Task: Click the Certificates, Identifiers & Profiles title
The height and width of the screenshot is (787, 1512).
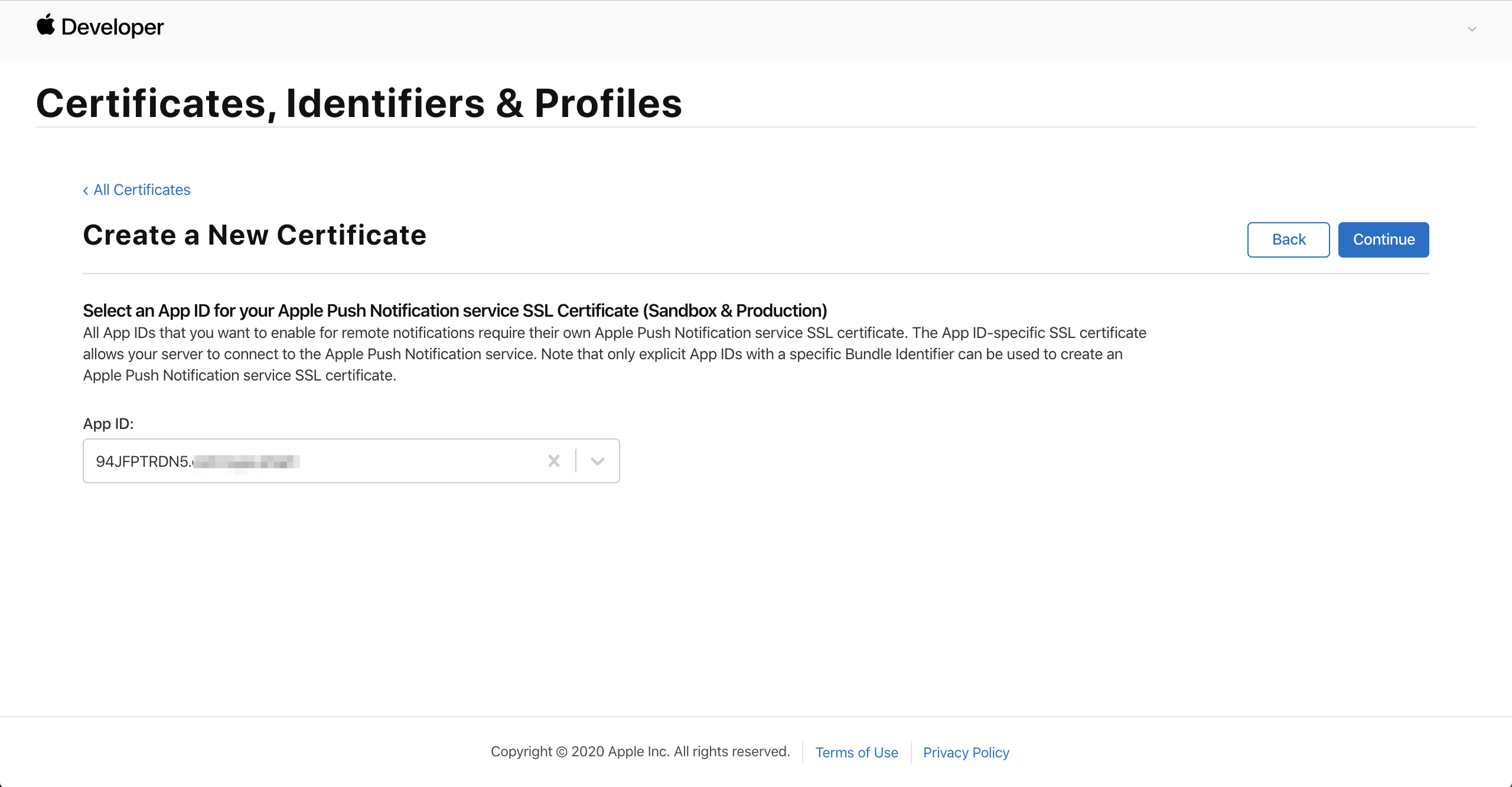Action: pos(359,103)
